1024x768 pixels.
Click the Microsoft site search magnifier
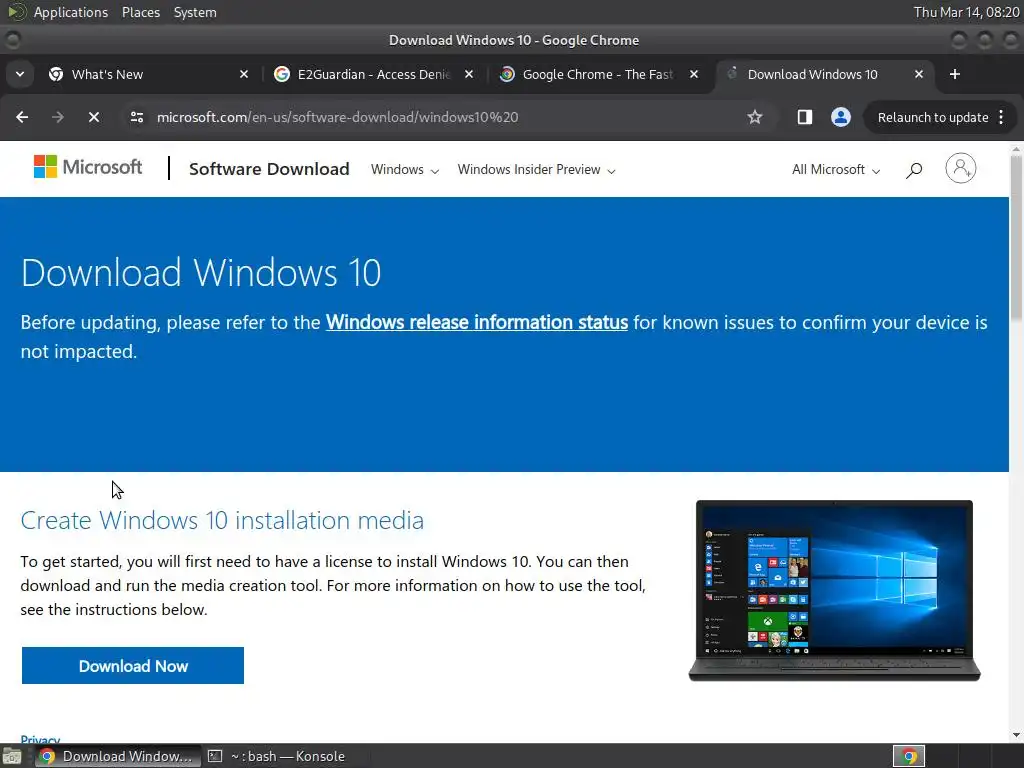point(914,170)
